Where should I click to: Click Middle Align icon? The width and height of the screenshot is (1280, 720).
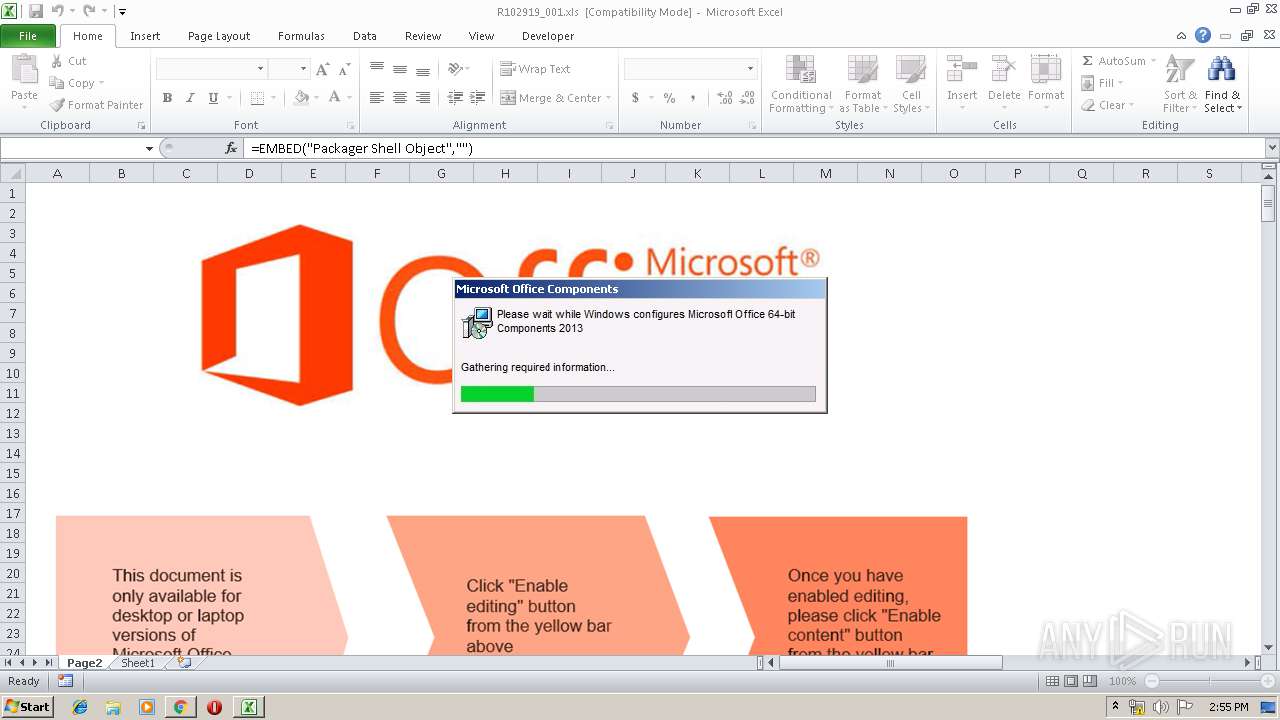click(x=400, y=69)
